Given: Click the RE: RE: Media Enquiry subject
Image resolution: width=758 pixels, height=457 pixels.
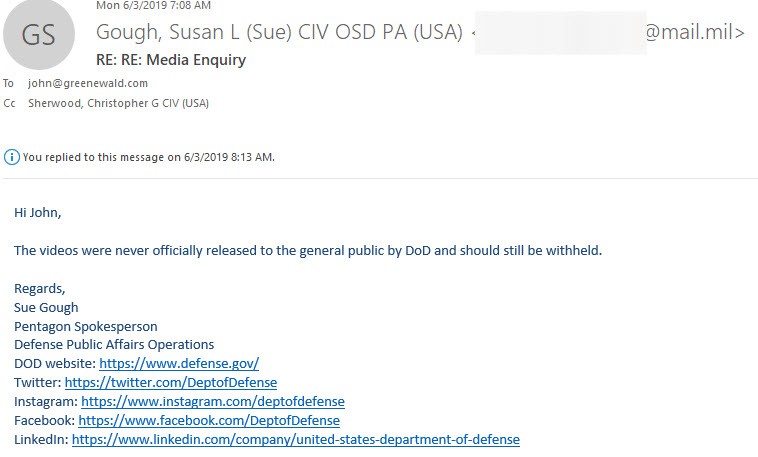Looking at the screenshot, I should pyautogui.click(x=171, y=60).
